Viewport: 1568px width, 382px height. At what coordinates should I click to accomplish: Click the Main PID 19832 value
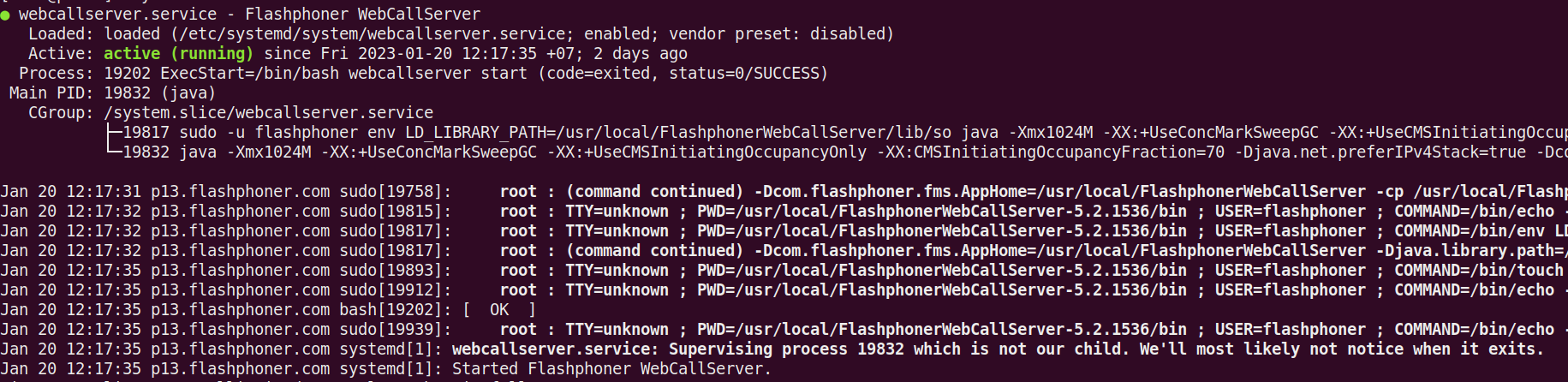[127, 93]
